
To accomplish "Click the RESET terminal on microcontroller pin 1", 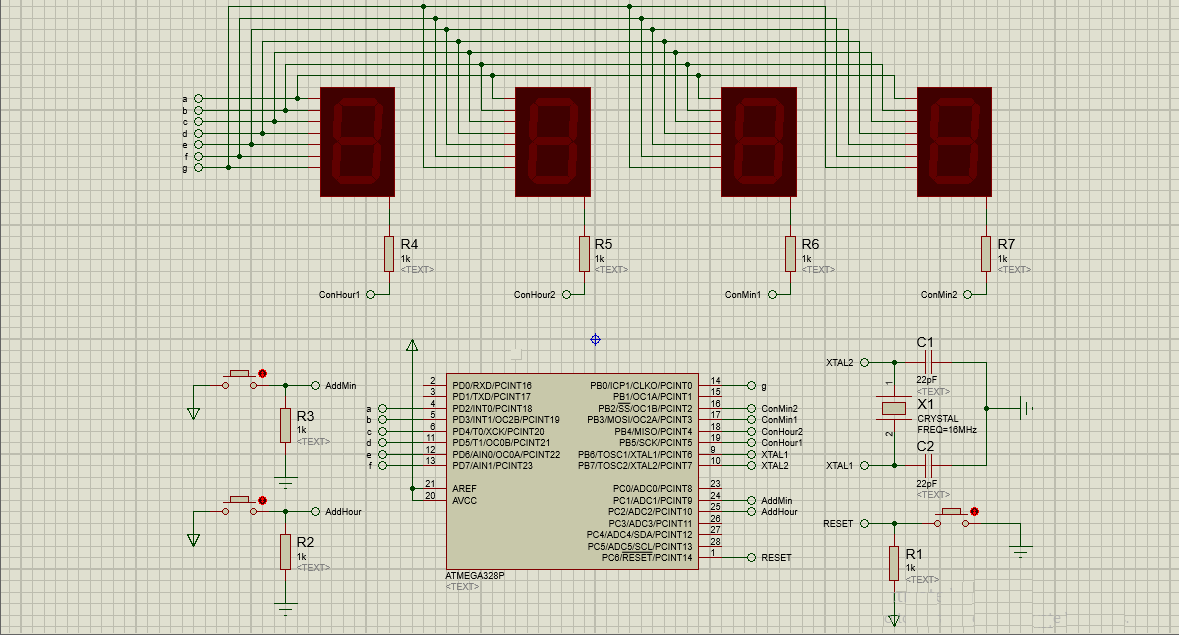I will [751, 558].
